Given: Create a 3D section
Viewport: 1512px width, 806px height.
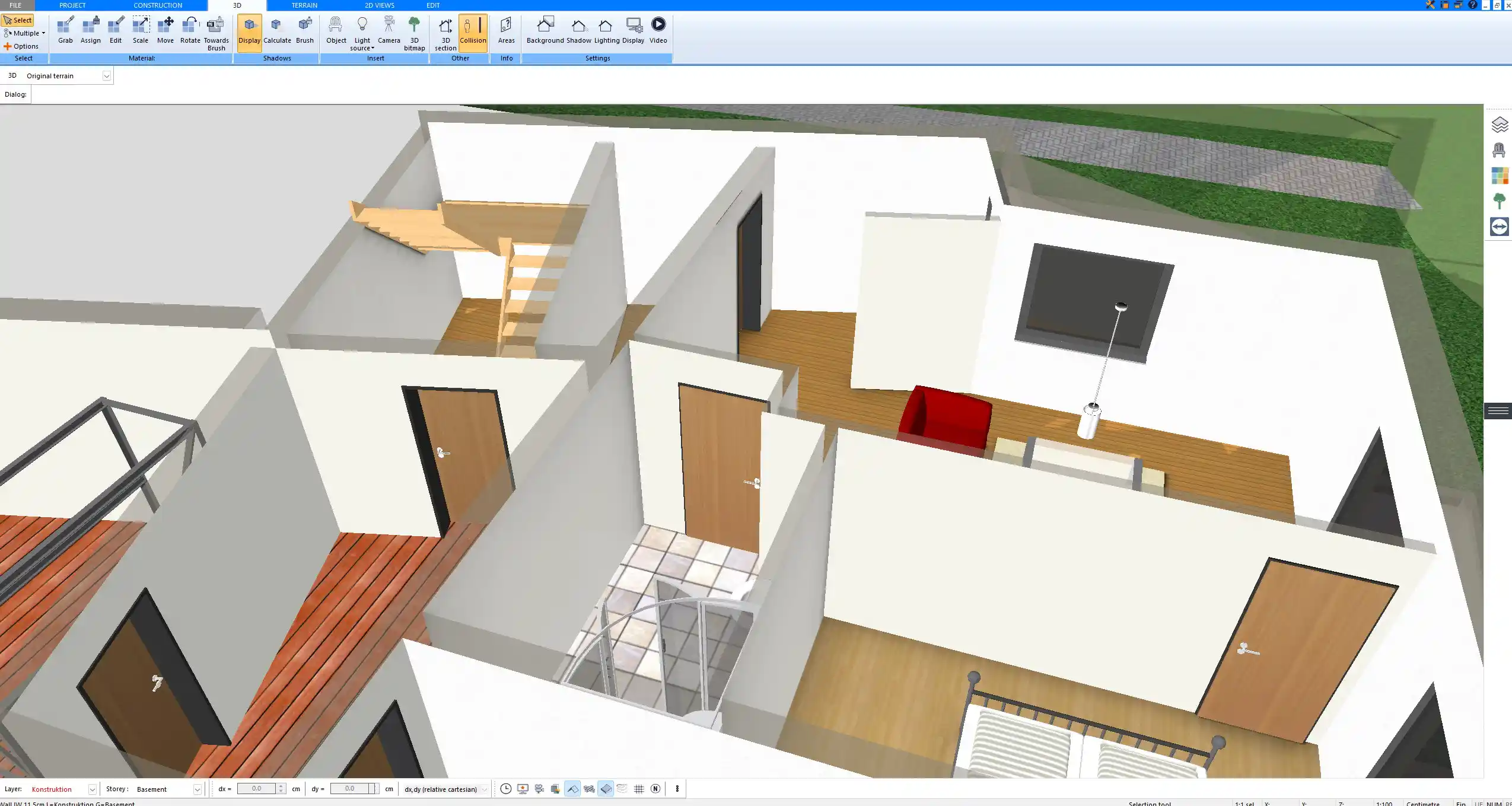Looking at the screenshot, I should coord(445,34).
